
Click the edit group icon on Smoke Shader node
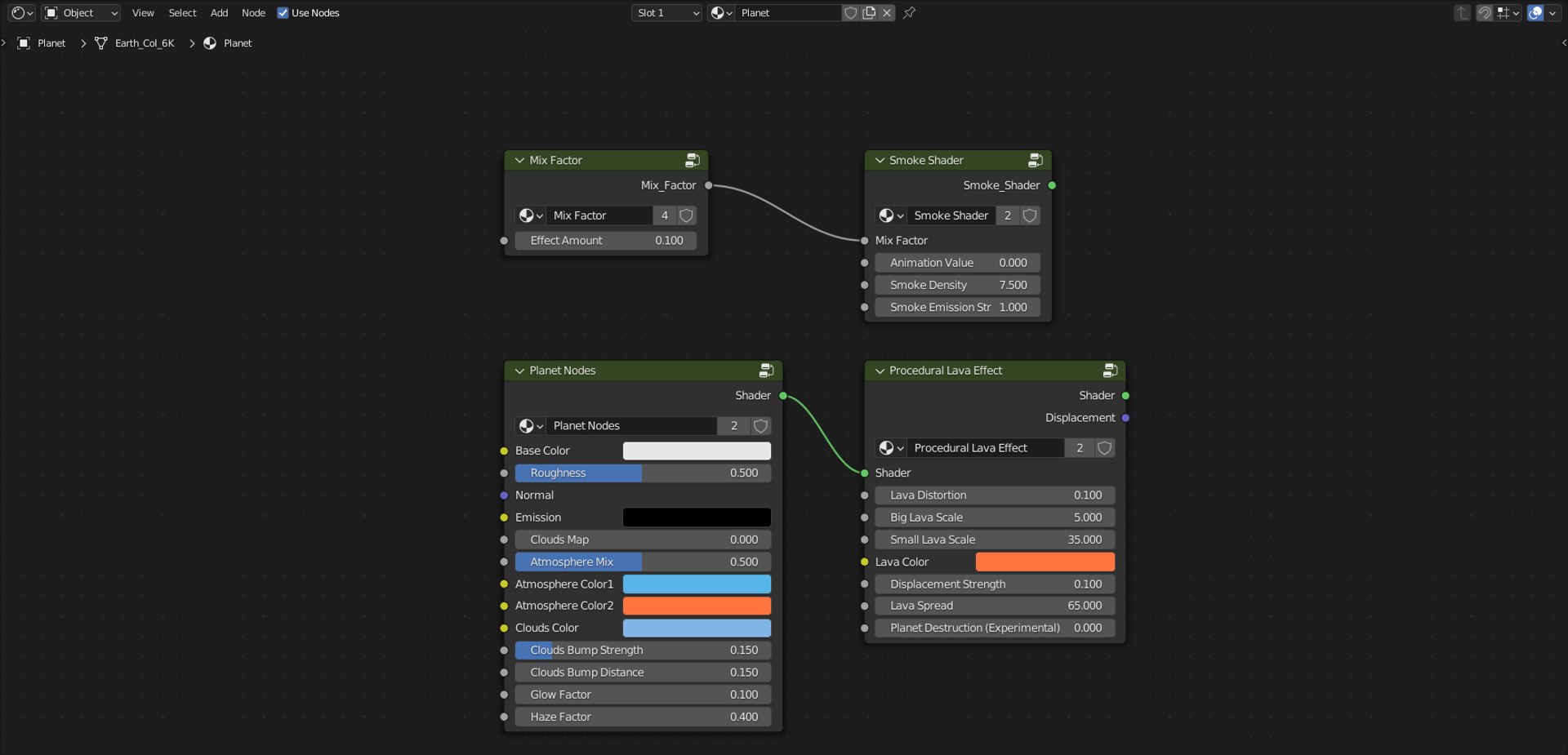(x=1036, y=160)
